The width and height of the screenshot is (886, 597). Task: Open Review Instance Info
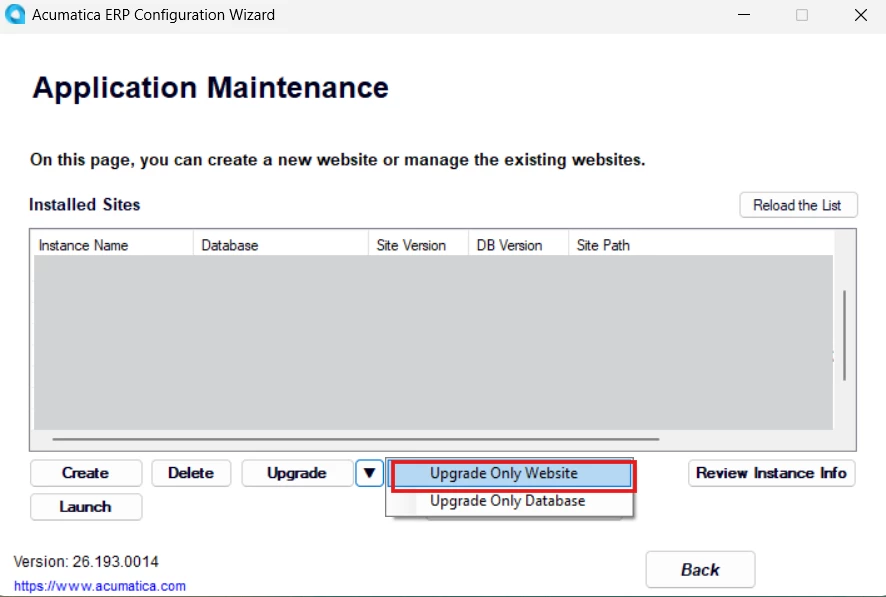(771, 473)
